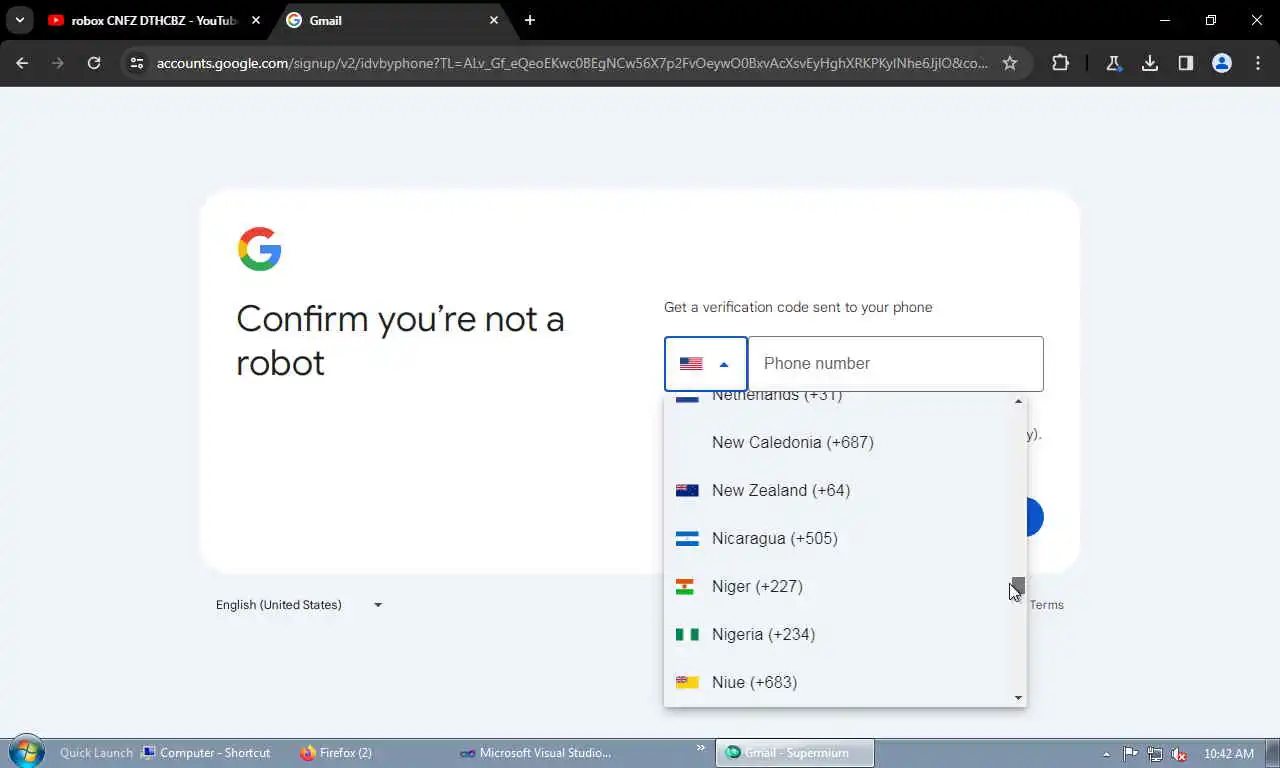
Task: Open the English (United States) language dropdown
Action: point(299,605)
